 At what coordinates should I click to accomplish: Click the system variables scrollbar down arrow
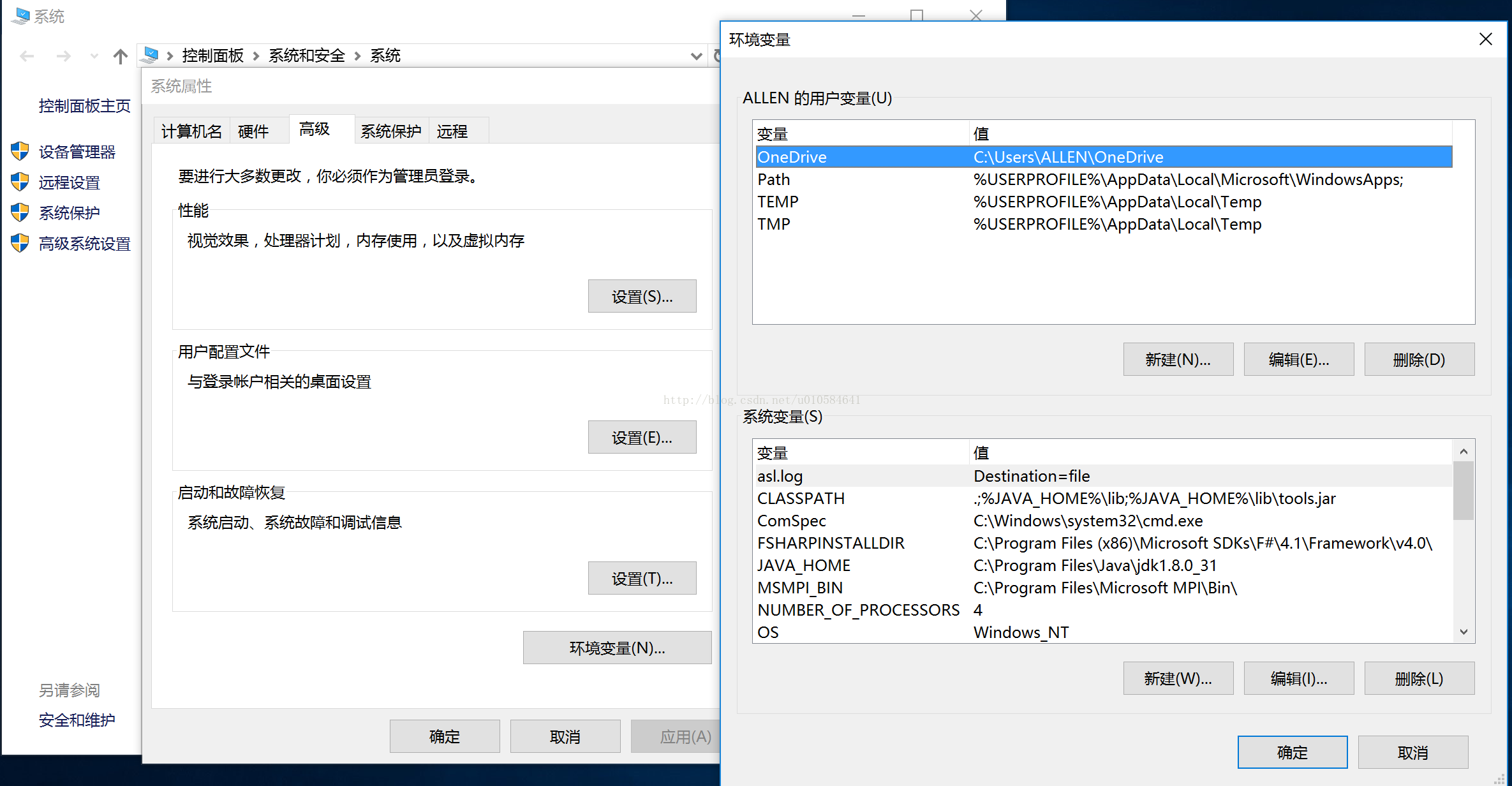click(x=1463, y=631)
